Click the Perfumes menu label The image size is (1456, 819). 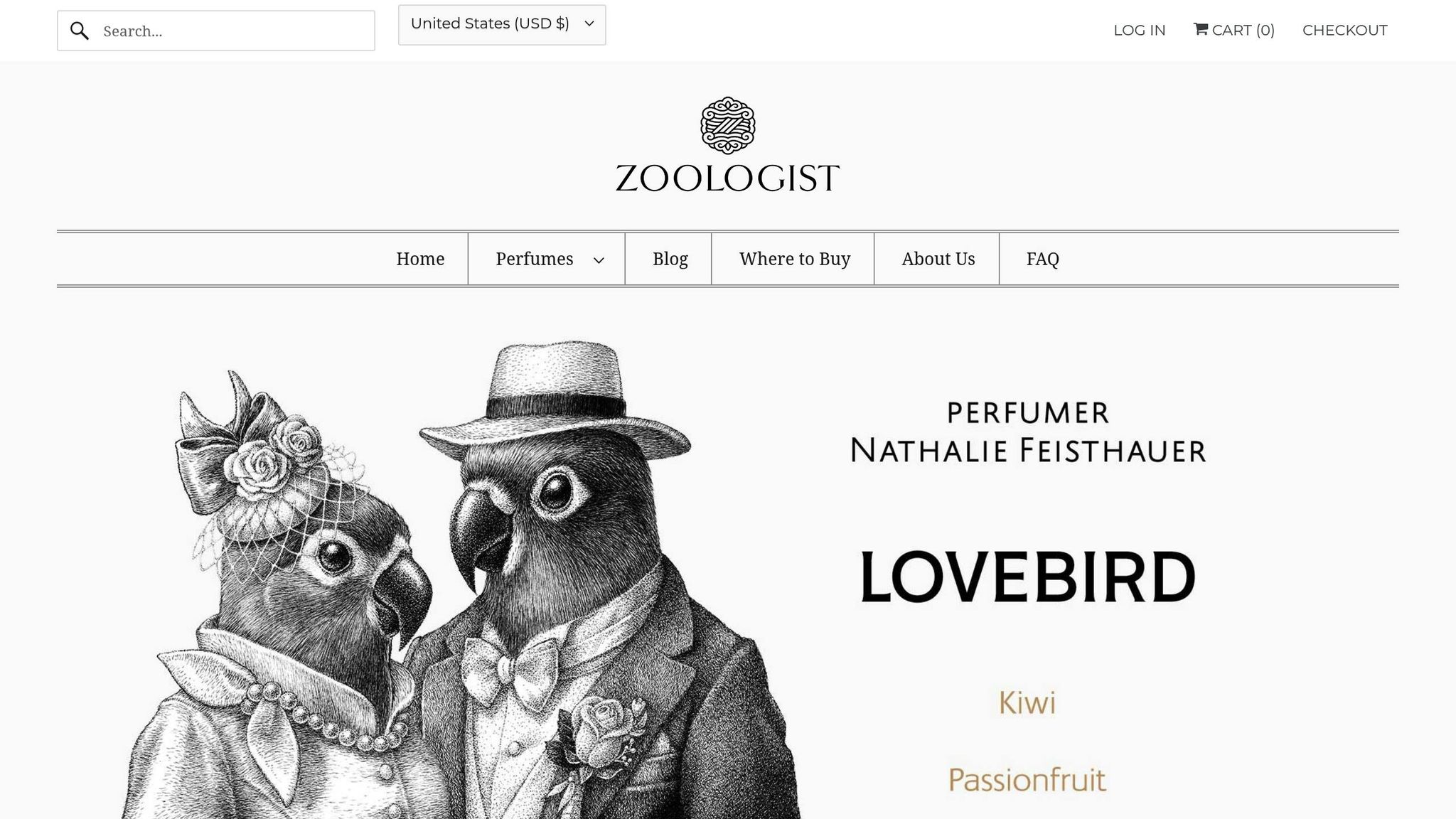[535, 259]
